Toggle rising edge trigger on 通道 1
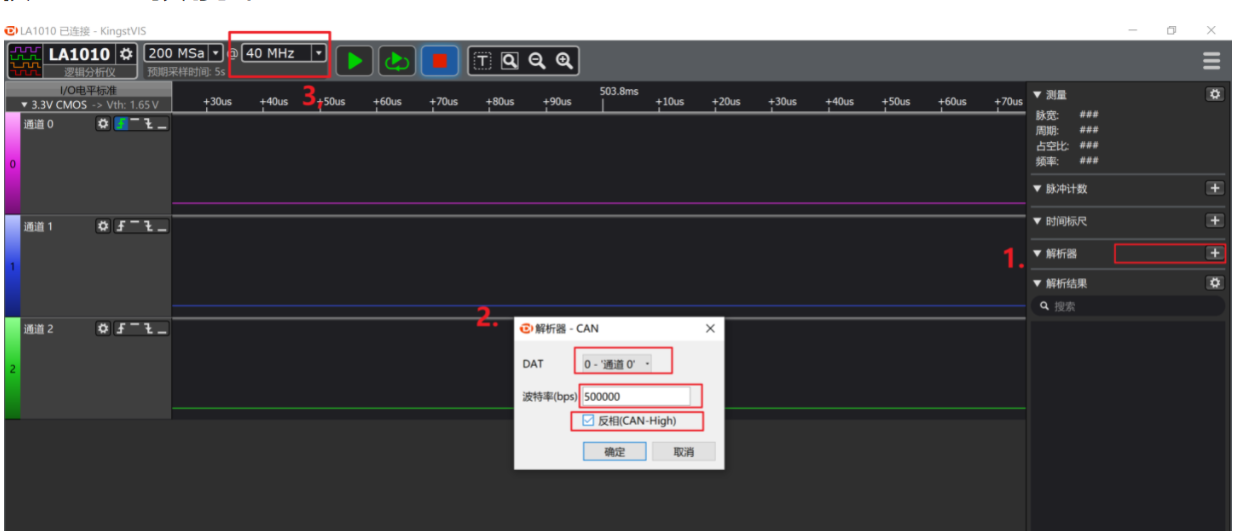Screen dimensions: 1240x531 (x=119, y=226)
